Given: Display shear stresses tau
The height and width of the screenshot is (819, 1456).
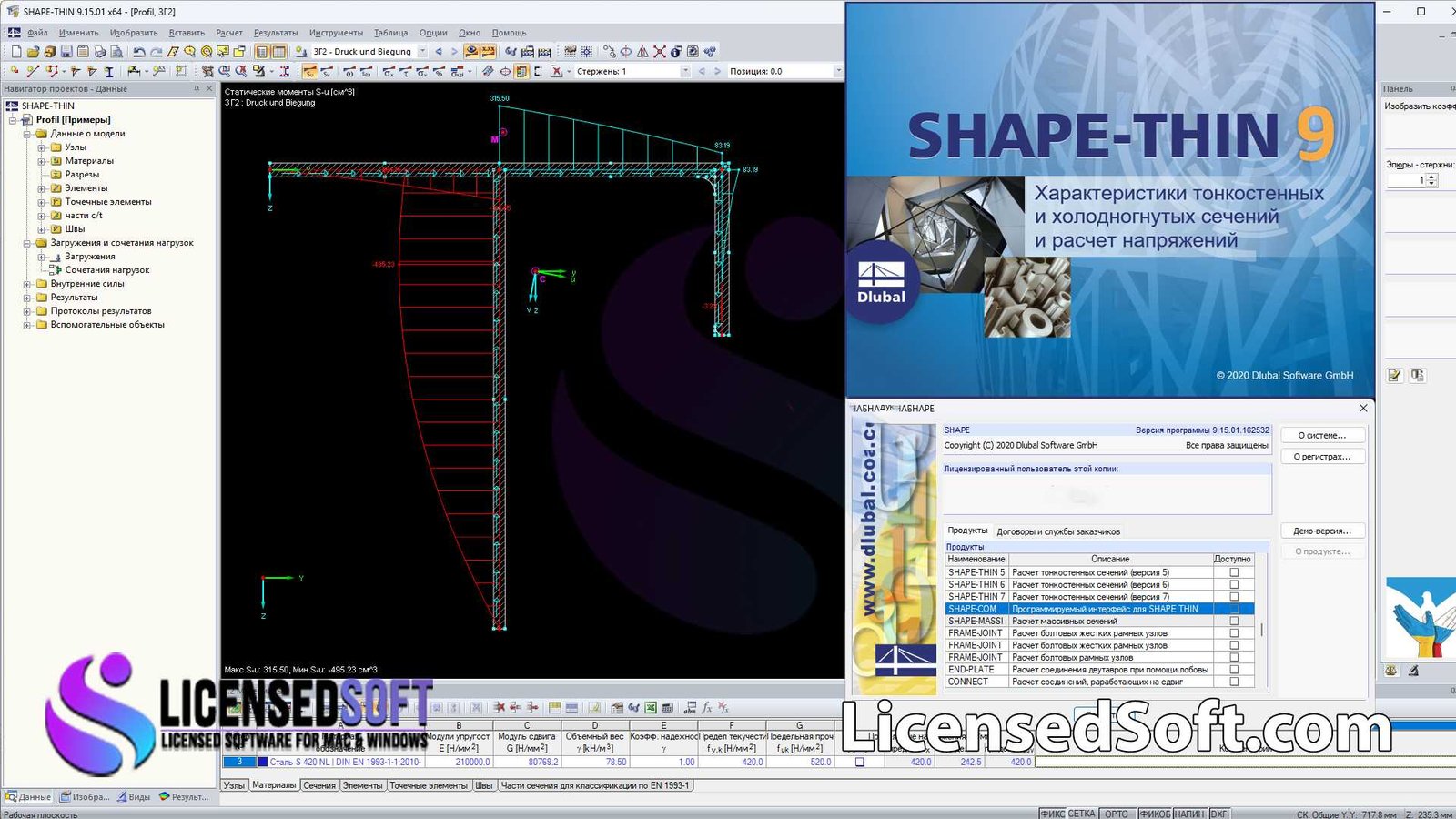Looking at the screenshot, I should pos(406,71).
